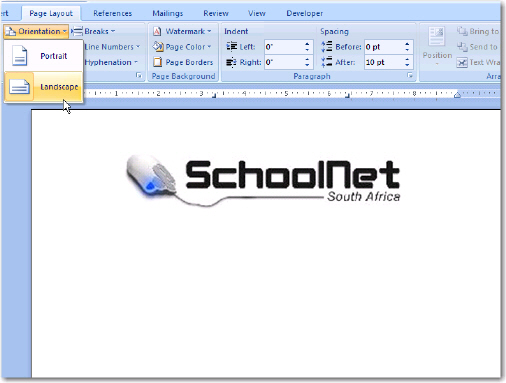Click the SchoolNet South Africa logo image
This screenshot has width=506, height=383.
(x=263, y=180)
